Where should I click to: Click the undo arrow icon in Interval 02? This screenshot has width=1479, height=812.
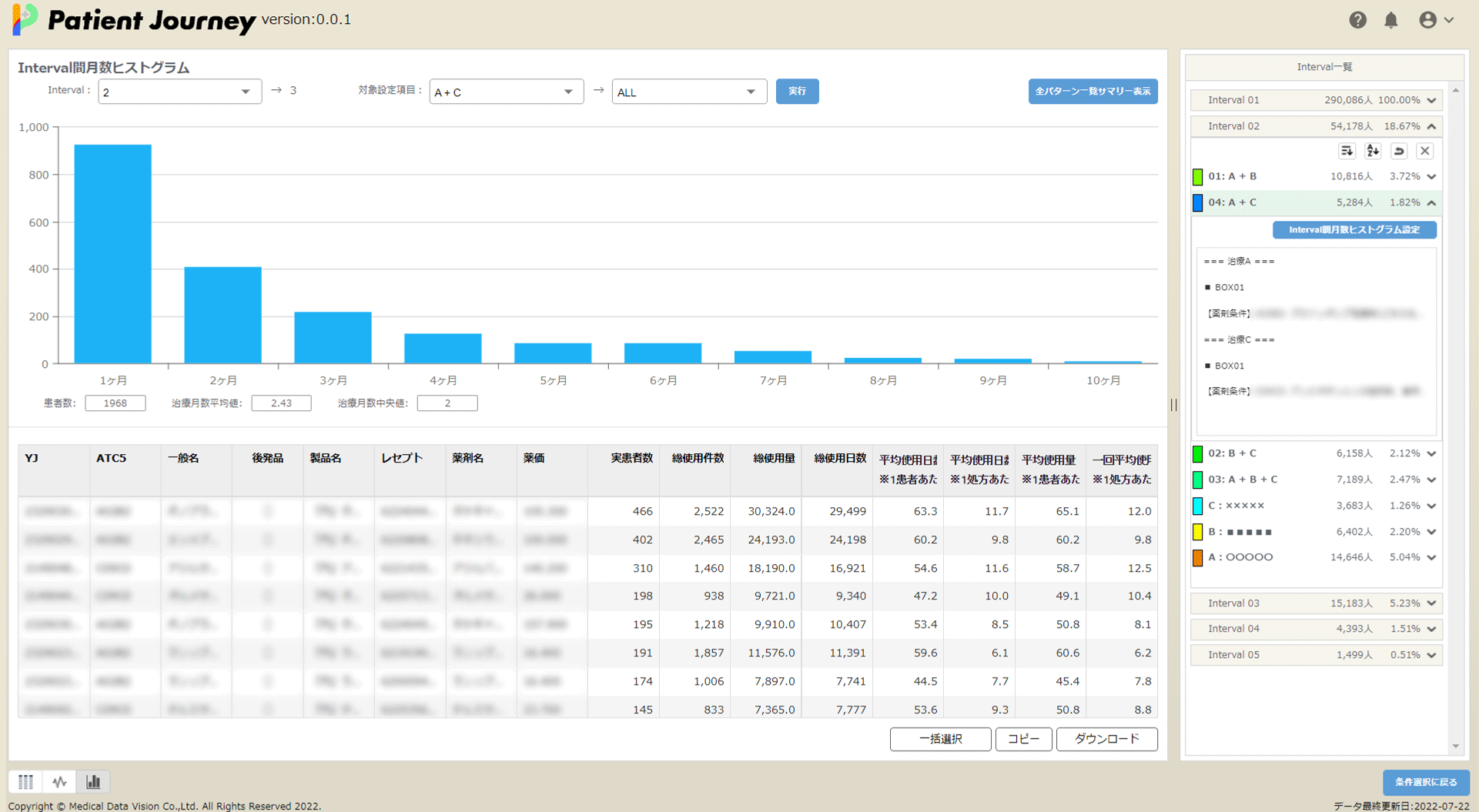point(1399,151)
